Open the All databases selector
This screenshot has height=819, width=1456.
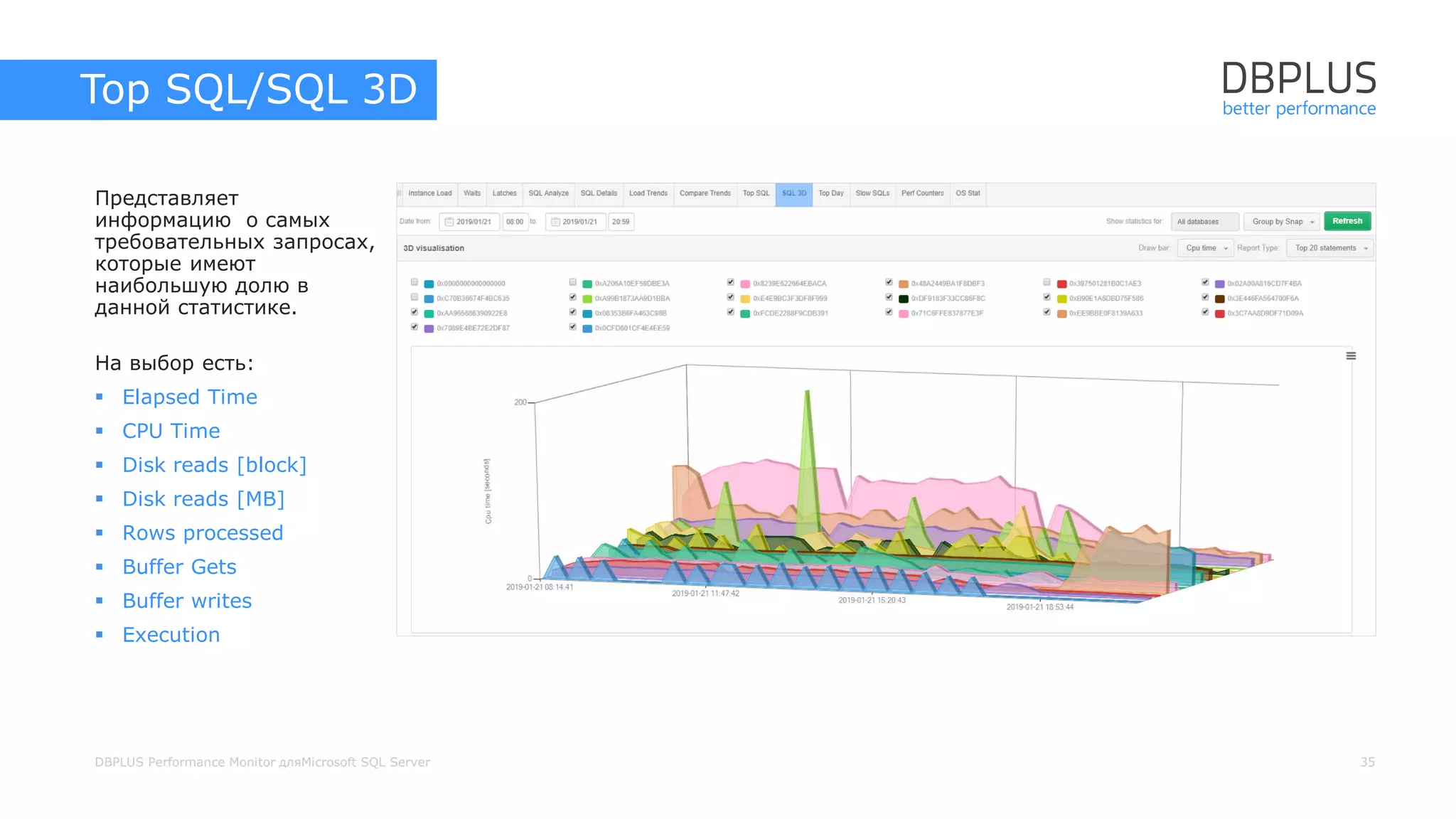pyautogui.click(x=1205, y=222)
